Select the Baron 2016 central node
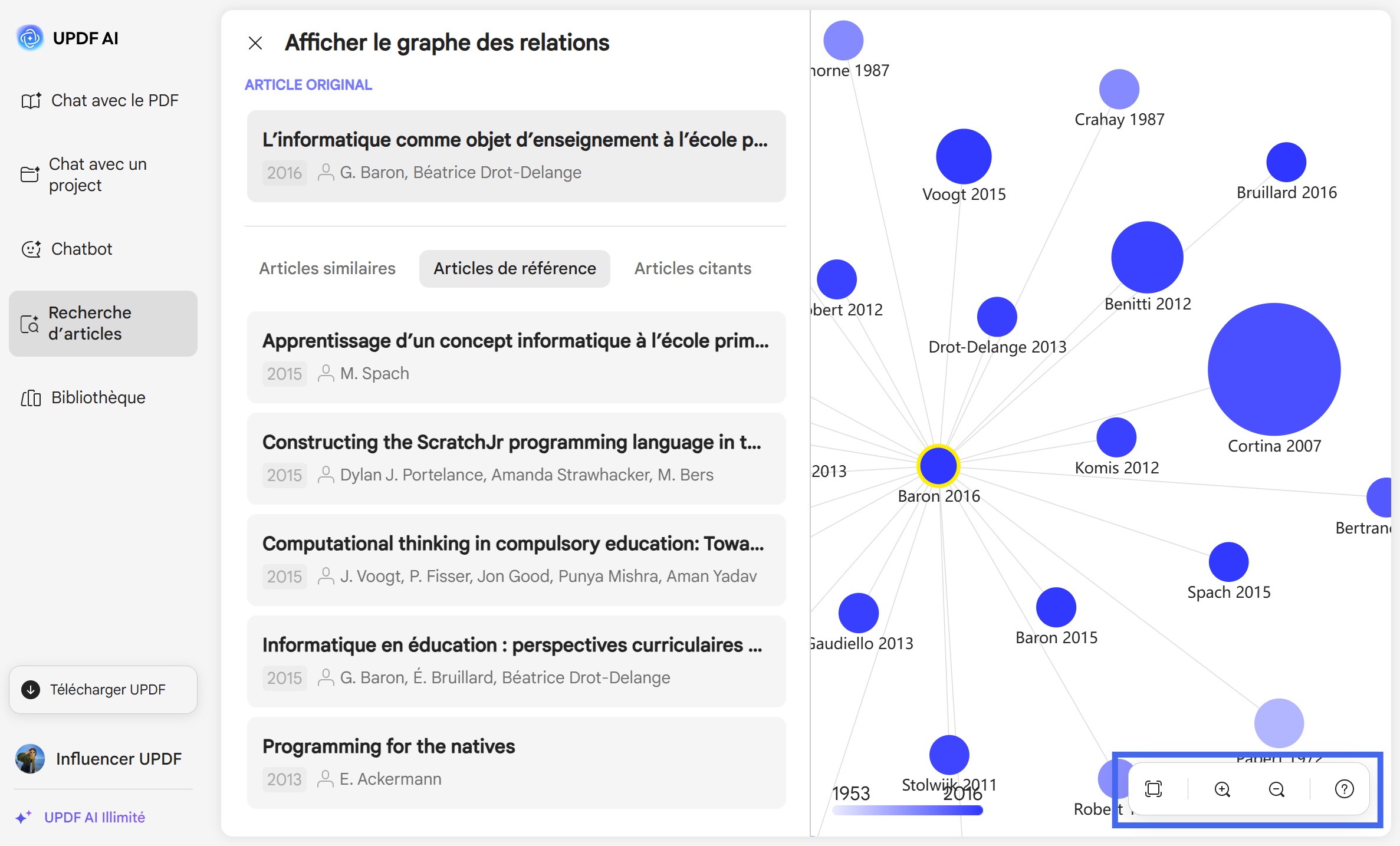1400x846 pixels. point(938,466)
